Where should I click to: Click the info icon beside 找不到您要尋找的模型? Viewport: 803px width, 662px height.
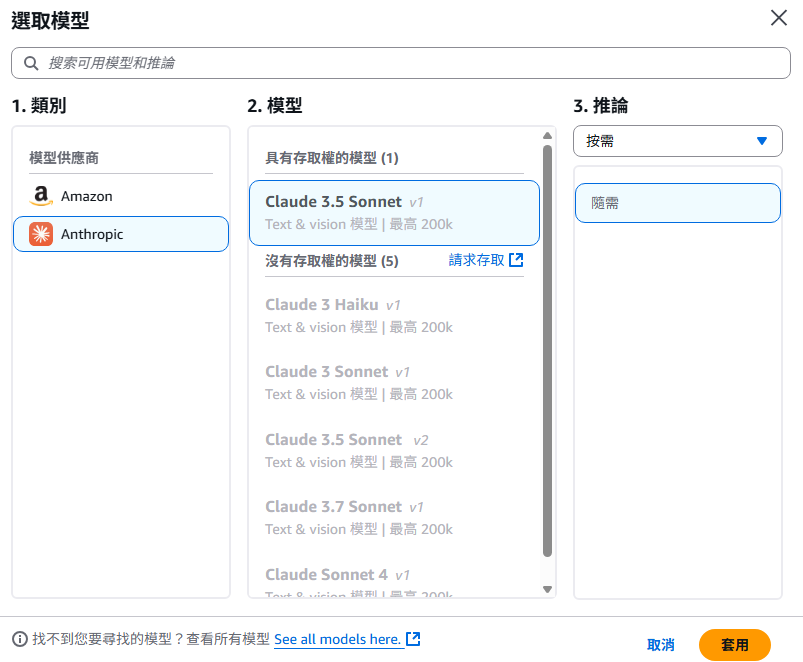[19, 639]
